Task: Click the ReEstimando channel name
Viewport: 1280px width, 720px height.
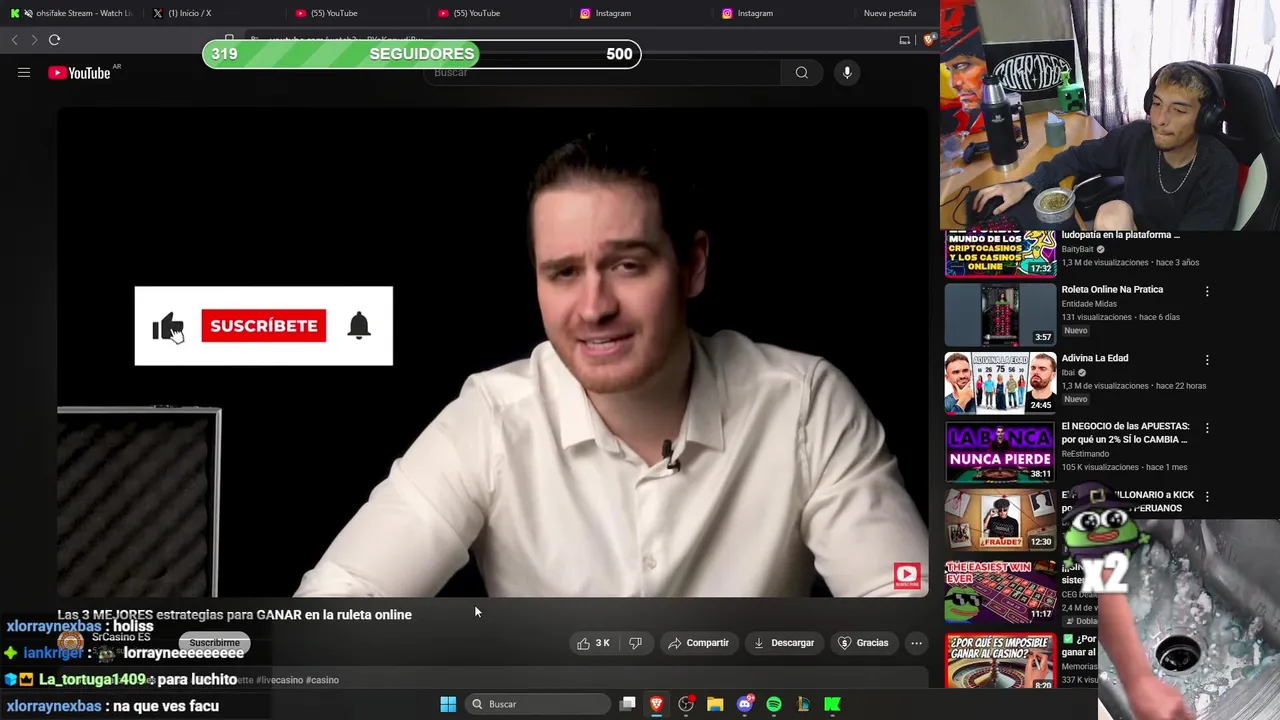Action: 1085,454
